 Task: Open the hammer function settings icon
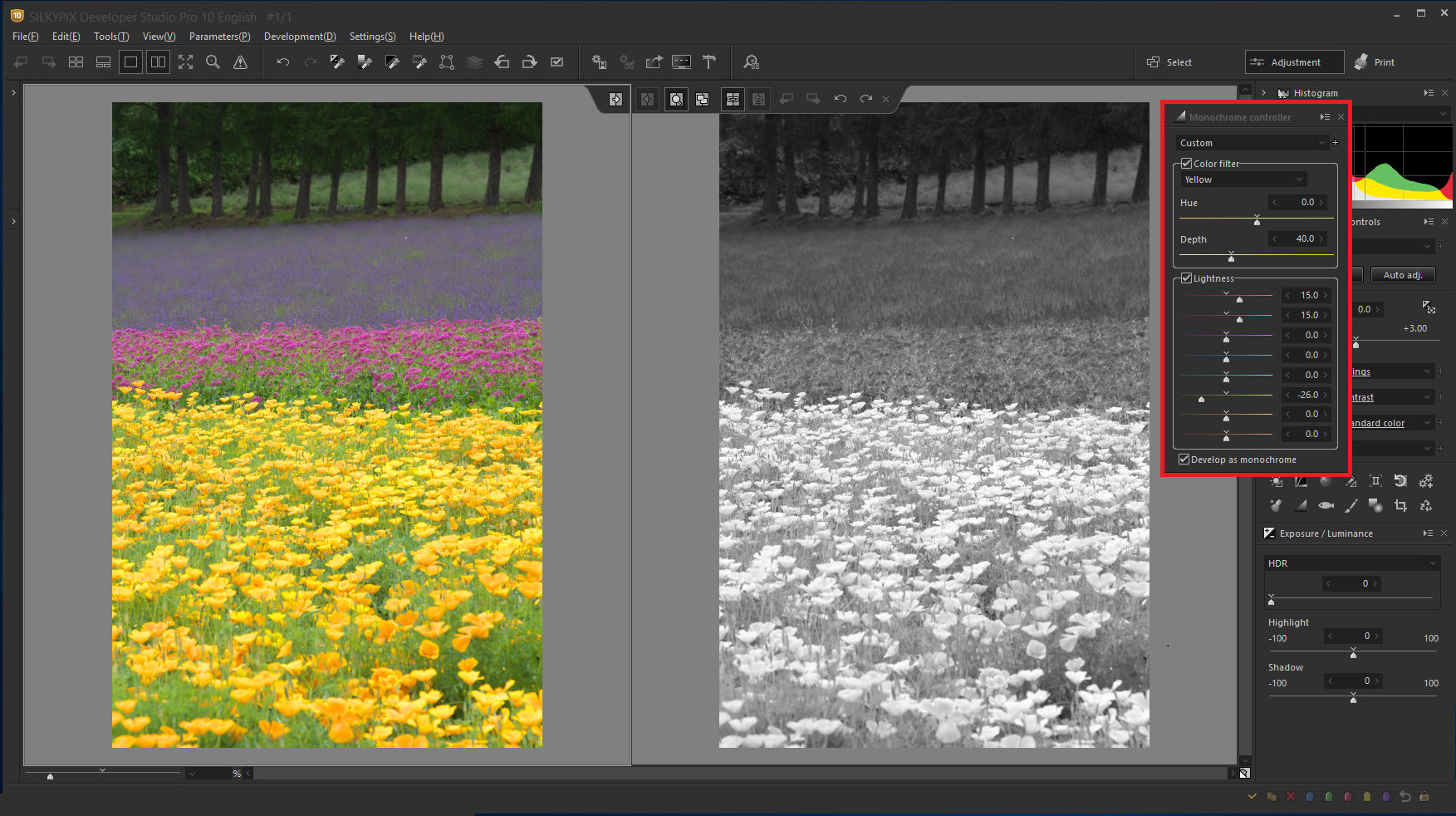(x=709, y=62)
